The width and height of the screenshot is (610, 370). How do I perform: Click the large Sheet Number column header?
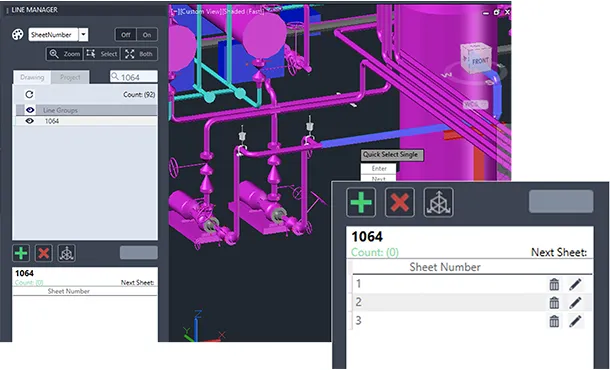(445, 267)
